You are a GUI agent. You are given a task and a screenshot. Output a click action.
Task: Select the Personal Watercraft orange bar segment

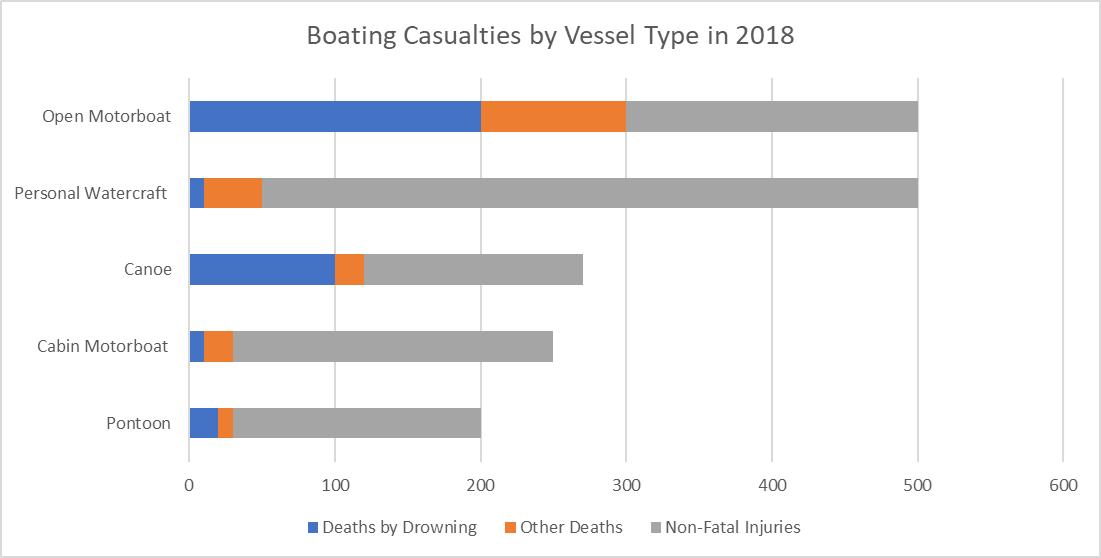[x=233, y=193]
